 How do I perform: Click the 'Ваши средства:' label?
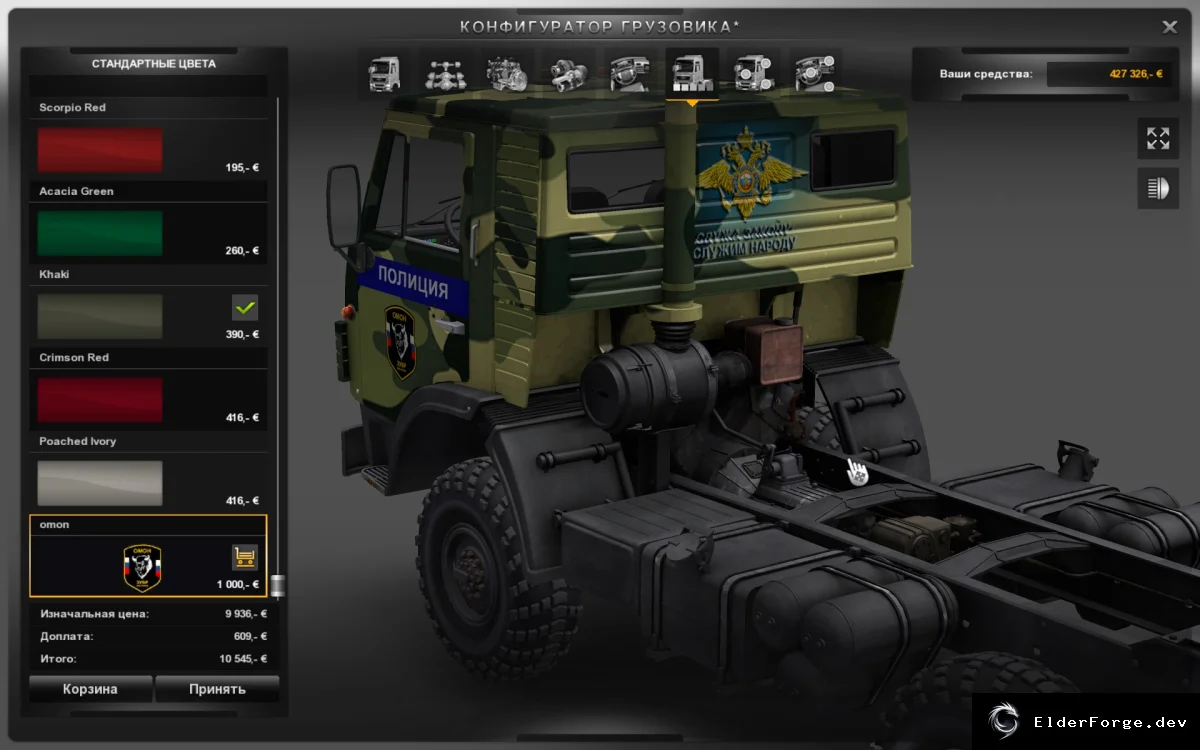tap(986, 74)
